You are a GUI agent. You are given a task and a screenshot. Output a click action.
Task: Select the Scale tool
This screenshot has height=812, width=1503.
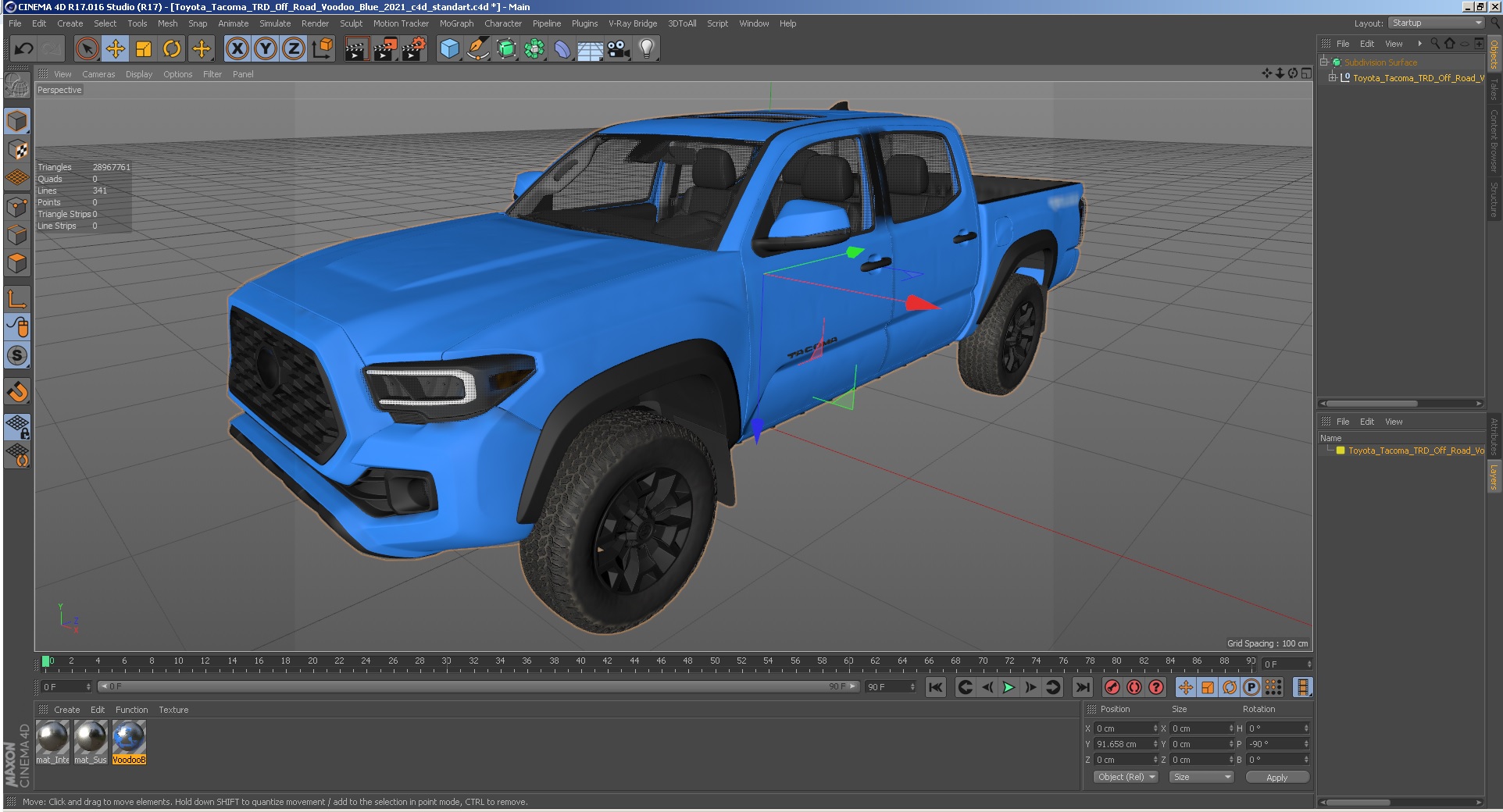click(144, 48)
